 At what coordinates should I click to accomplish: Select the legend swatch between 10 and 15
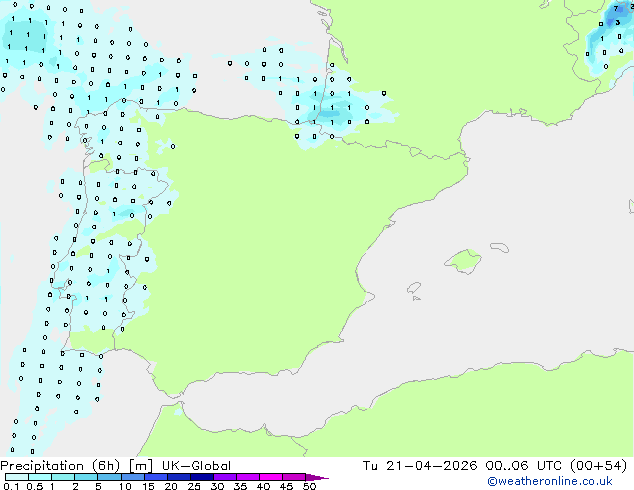point(133,477)
